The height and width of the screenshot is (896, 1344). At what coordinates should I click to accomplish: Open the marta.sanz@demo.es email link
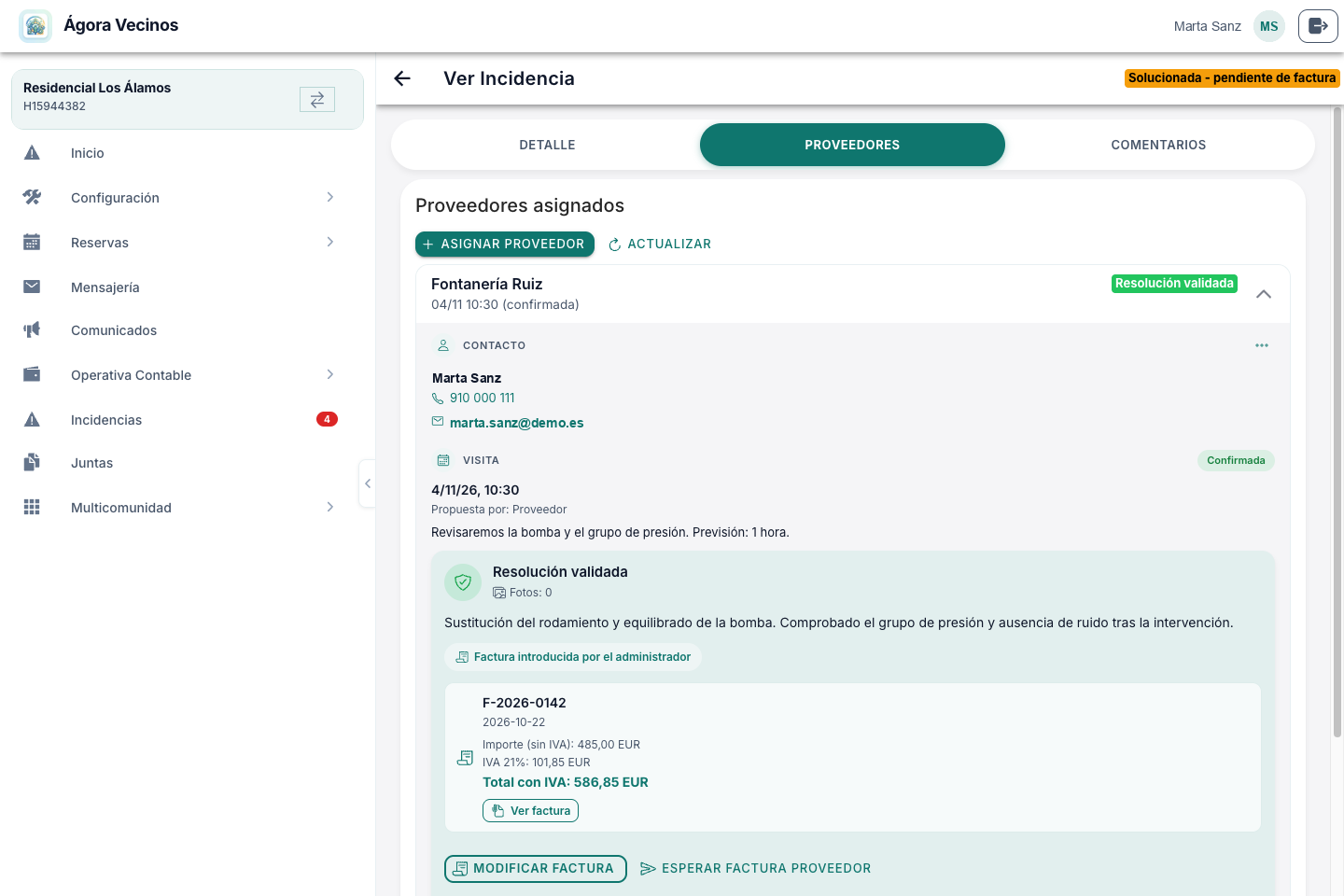[x=517, y=423]
